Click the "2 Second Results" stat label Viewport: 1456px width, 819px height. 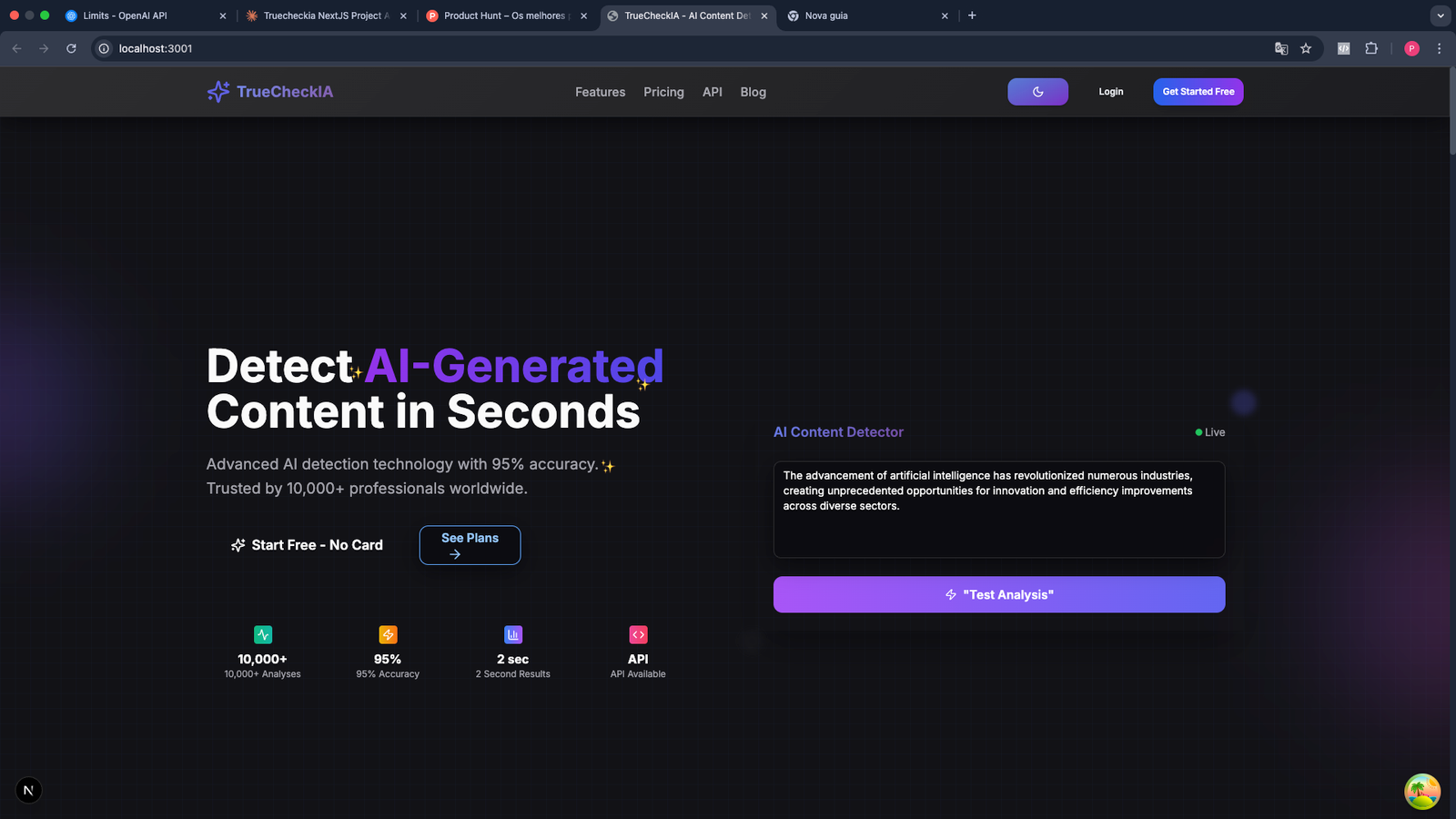tap(513, 674)
